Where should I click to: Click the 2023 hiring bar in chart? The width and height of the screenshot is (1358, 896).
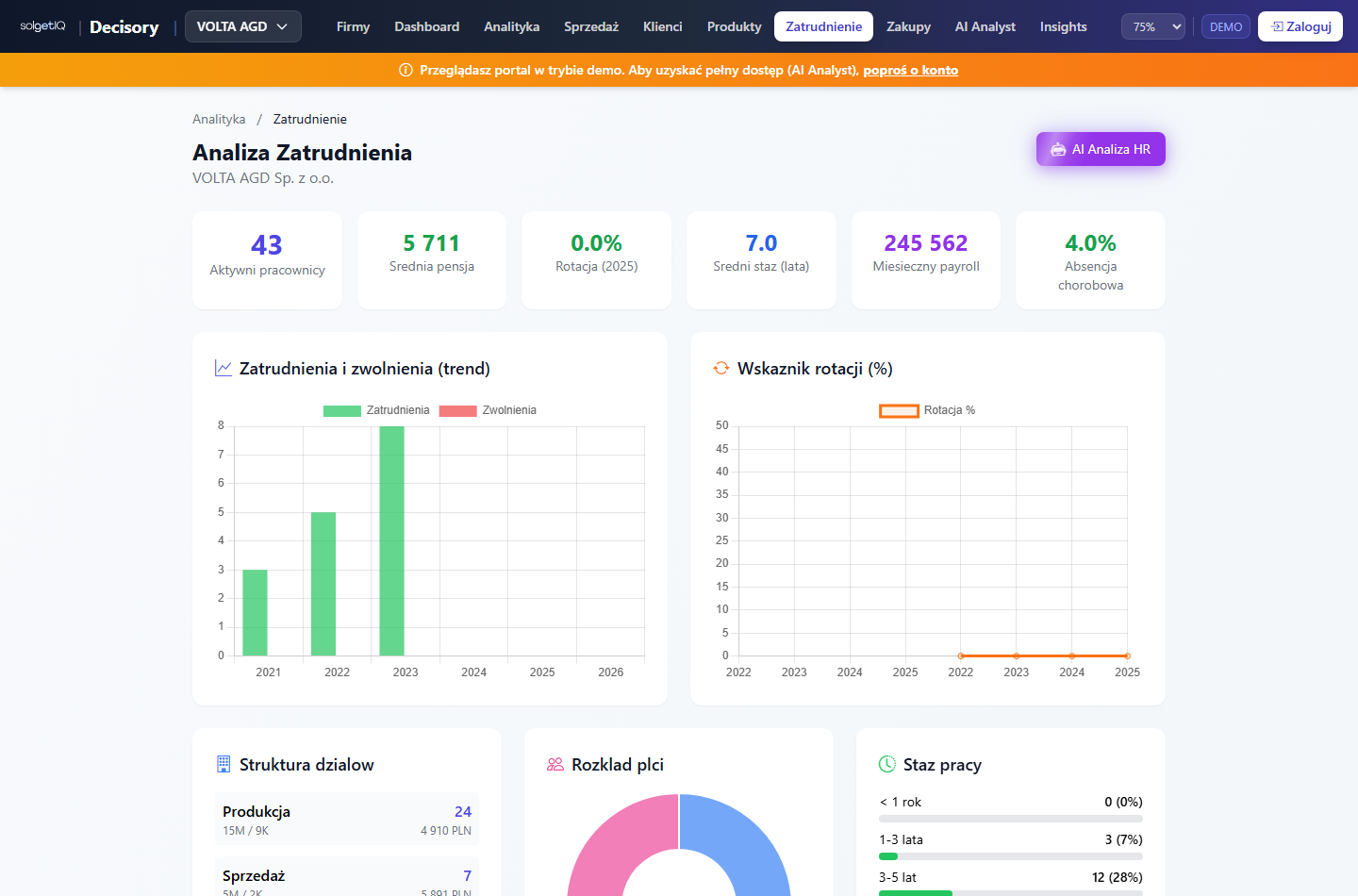[x=392, y=540]
